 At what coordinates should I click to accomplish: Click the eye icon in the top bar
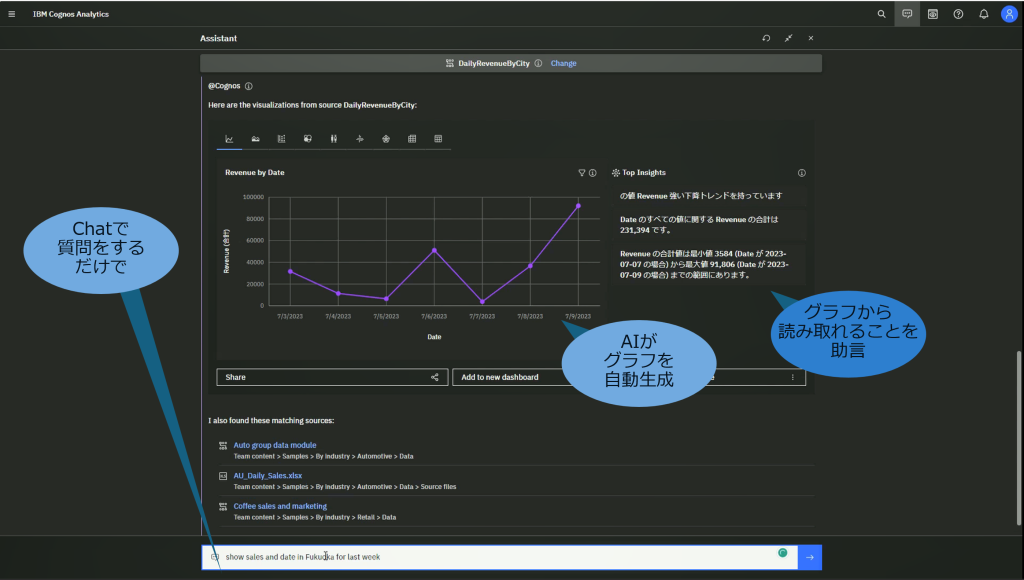[933, 14]
